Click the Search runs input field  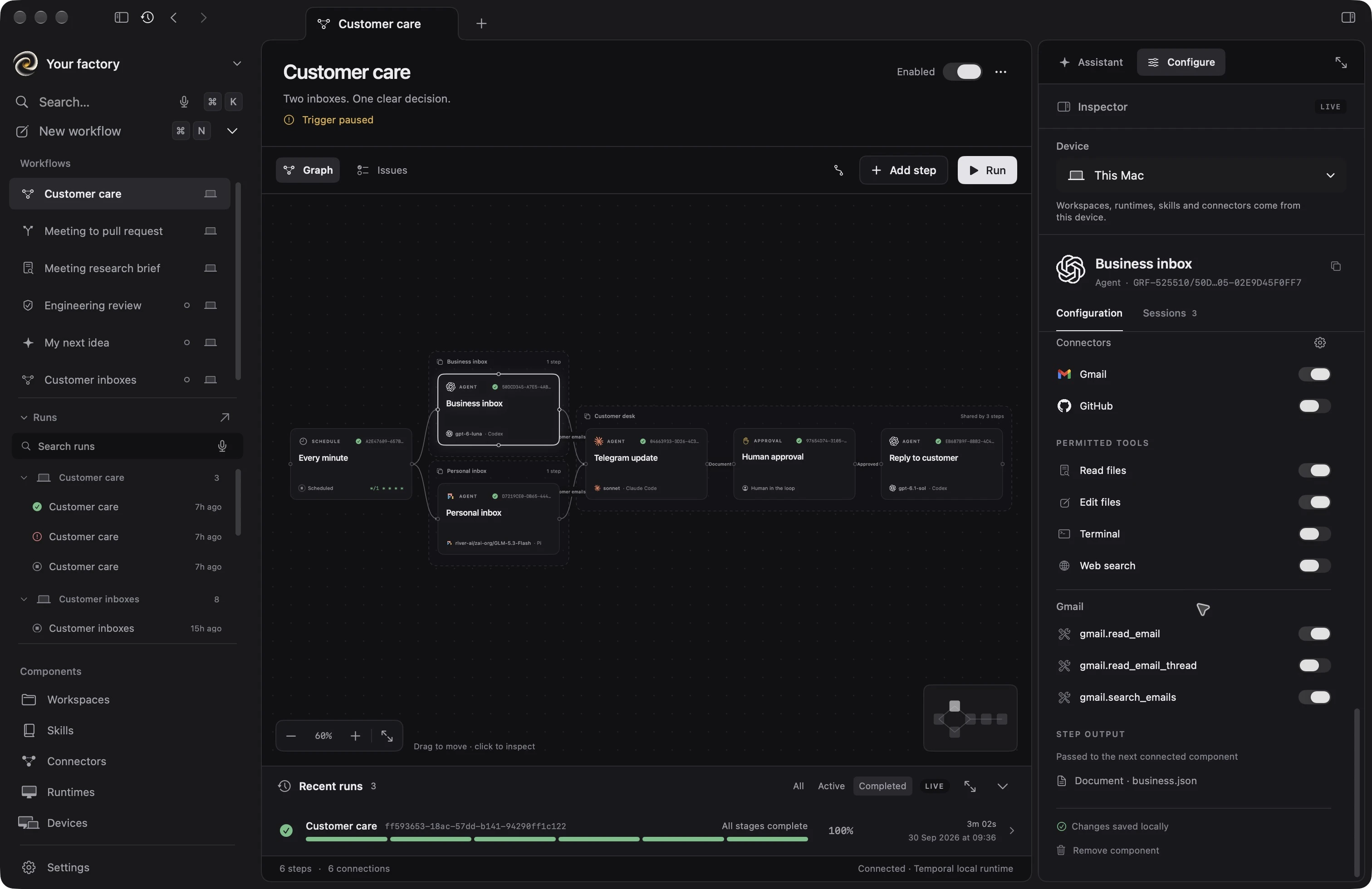(x=127, y=446)
